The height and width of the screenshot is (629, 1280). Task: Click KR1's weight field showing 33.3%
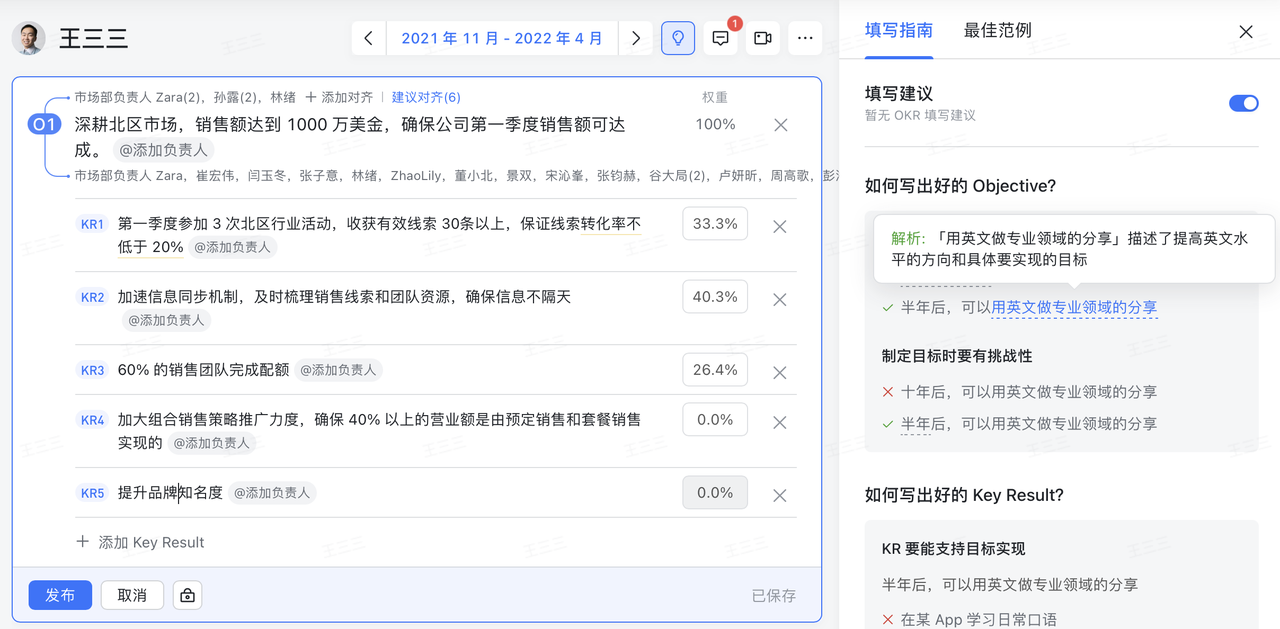[714, 223]
